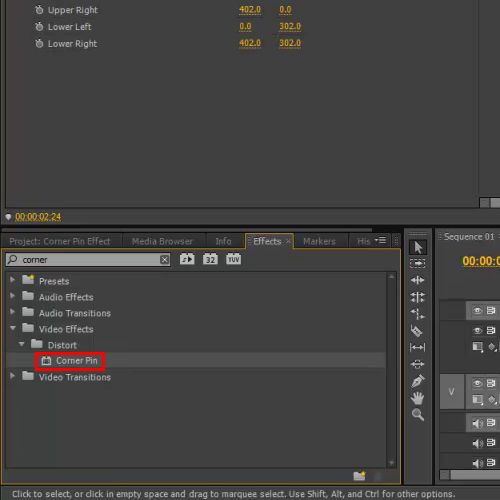Expand the Video Transitions folder
The width and height of the screenshot is (500, 500).
[12, 376]
